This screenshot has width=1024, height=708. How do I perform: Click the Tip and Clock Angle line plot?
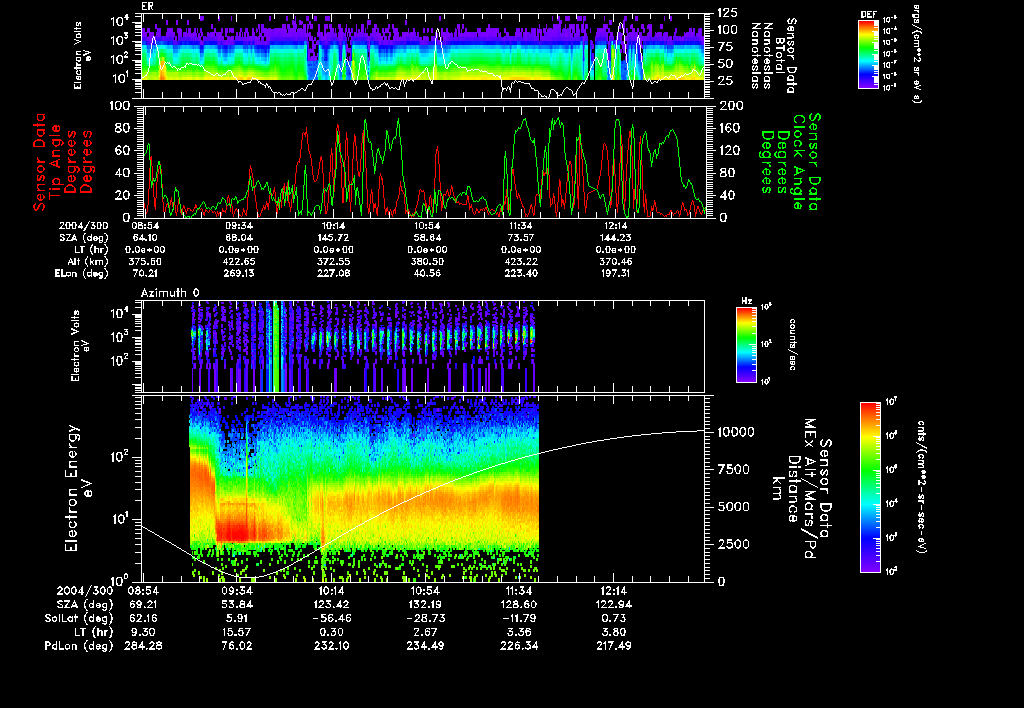pyautogui.click(x=424, y=161)
